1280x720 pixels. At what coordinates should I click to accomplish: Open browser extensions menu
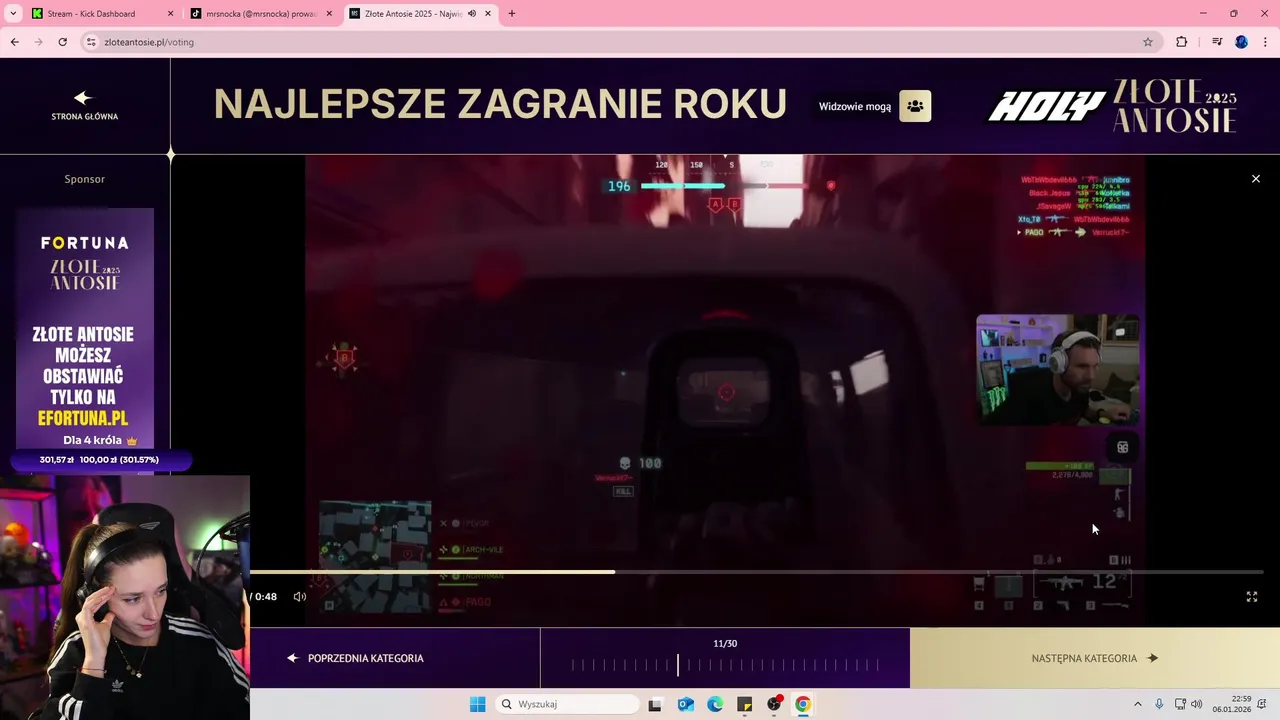pyautogui.click(x=1182, y=42)
